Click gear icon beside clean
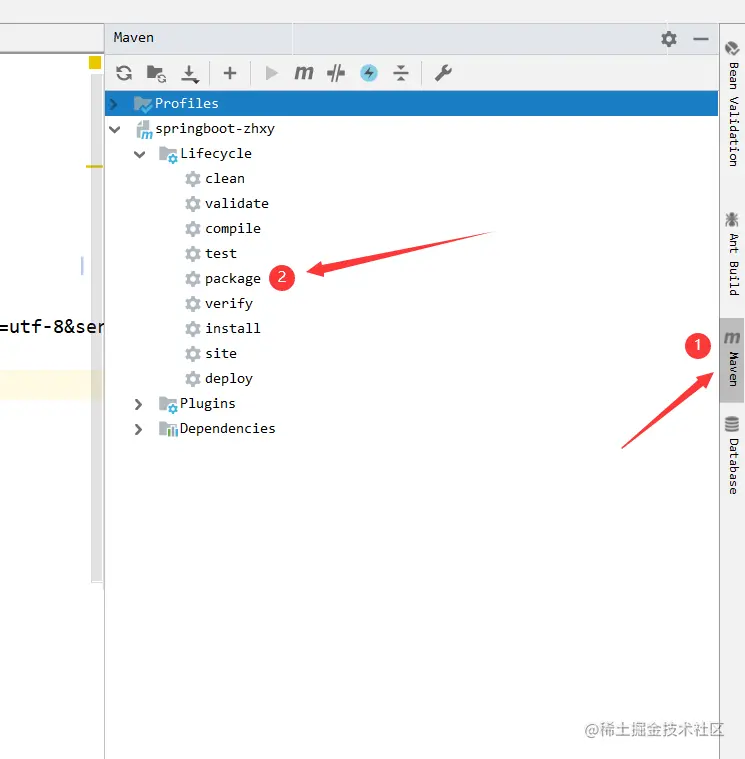This screenshot has height=759, width=745. coord(193,179)
